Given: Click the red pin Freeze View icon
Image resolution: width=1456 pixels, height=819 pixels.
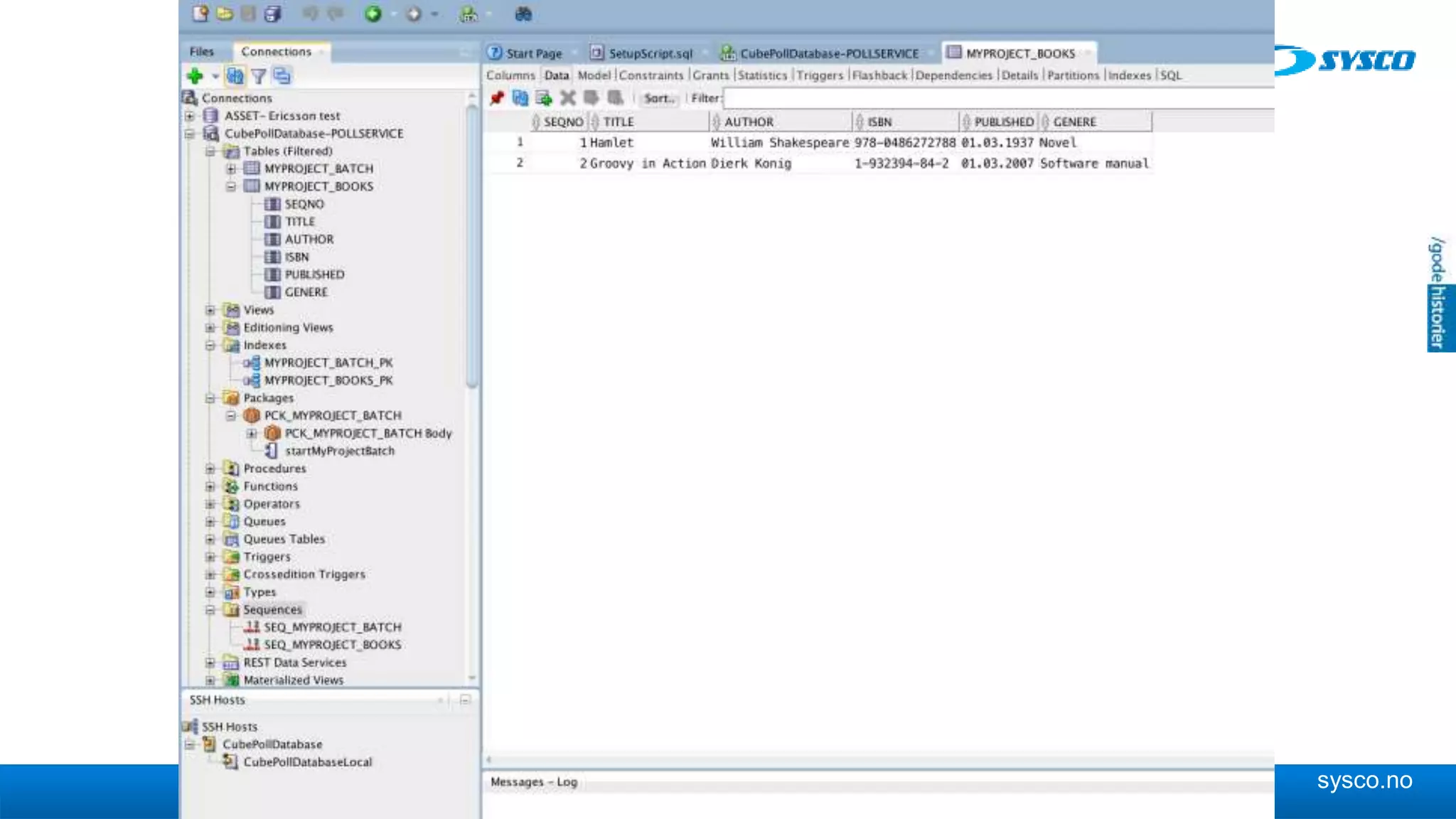Looking at the screenshot, I should click(x=497, y=98).
